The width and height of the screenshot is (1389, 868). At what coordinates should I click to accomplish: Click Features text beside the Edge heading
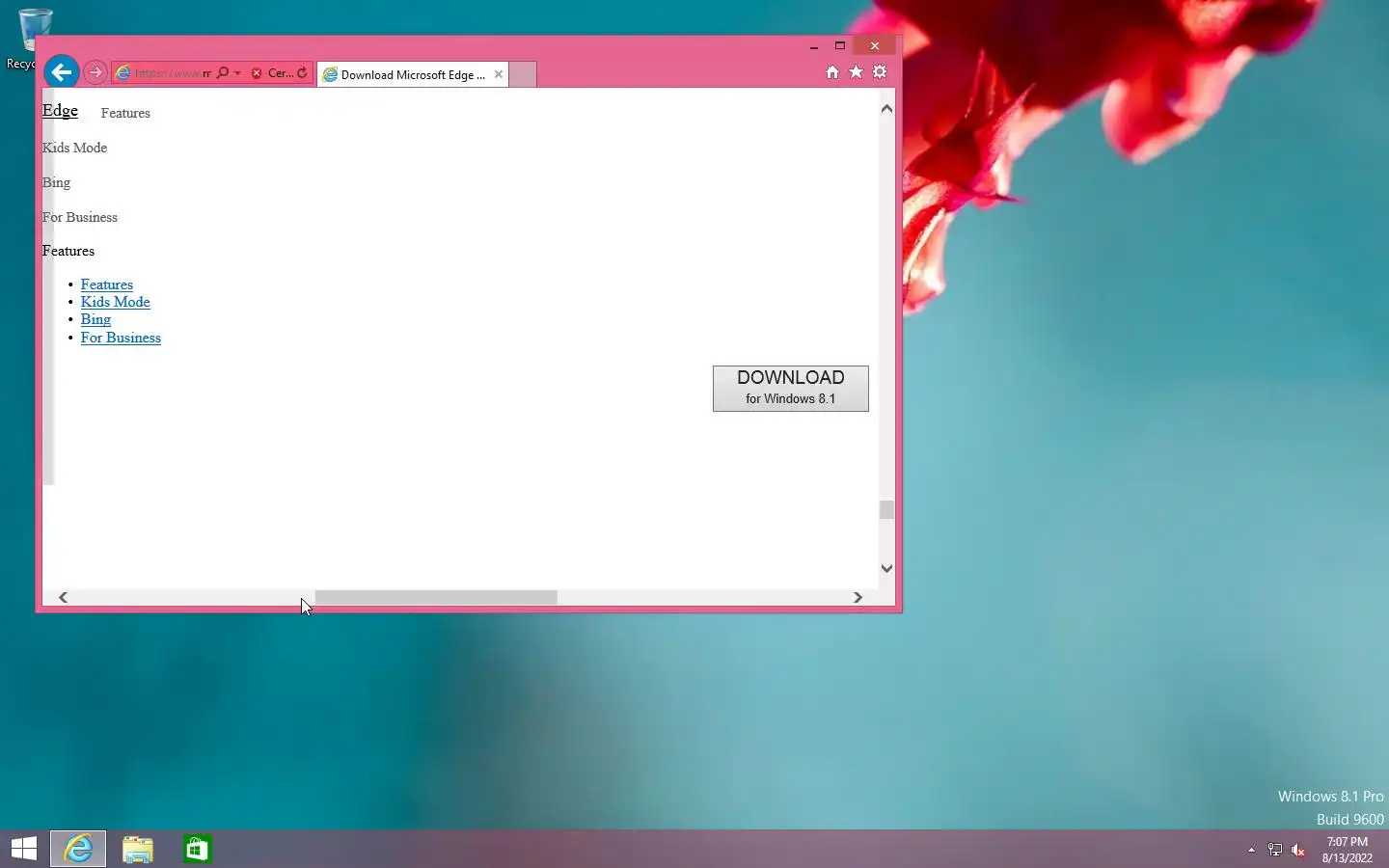(x=125, y=113)
